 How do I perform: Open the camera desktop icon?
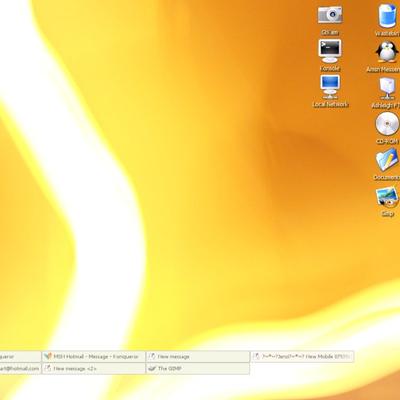[330, 15]
